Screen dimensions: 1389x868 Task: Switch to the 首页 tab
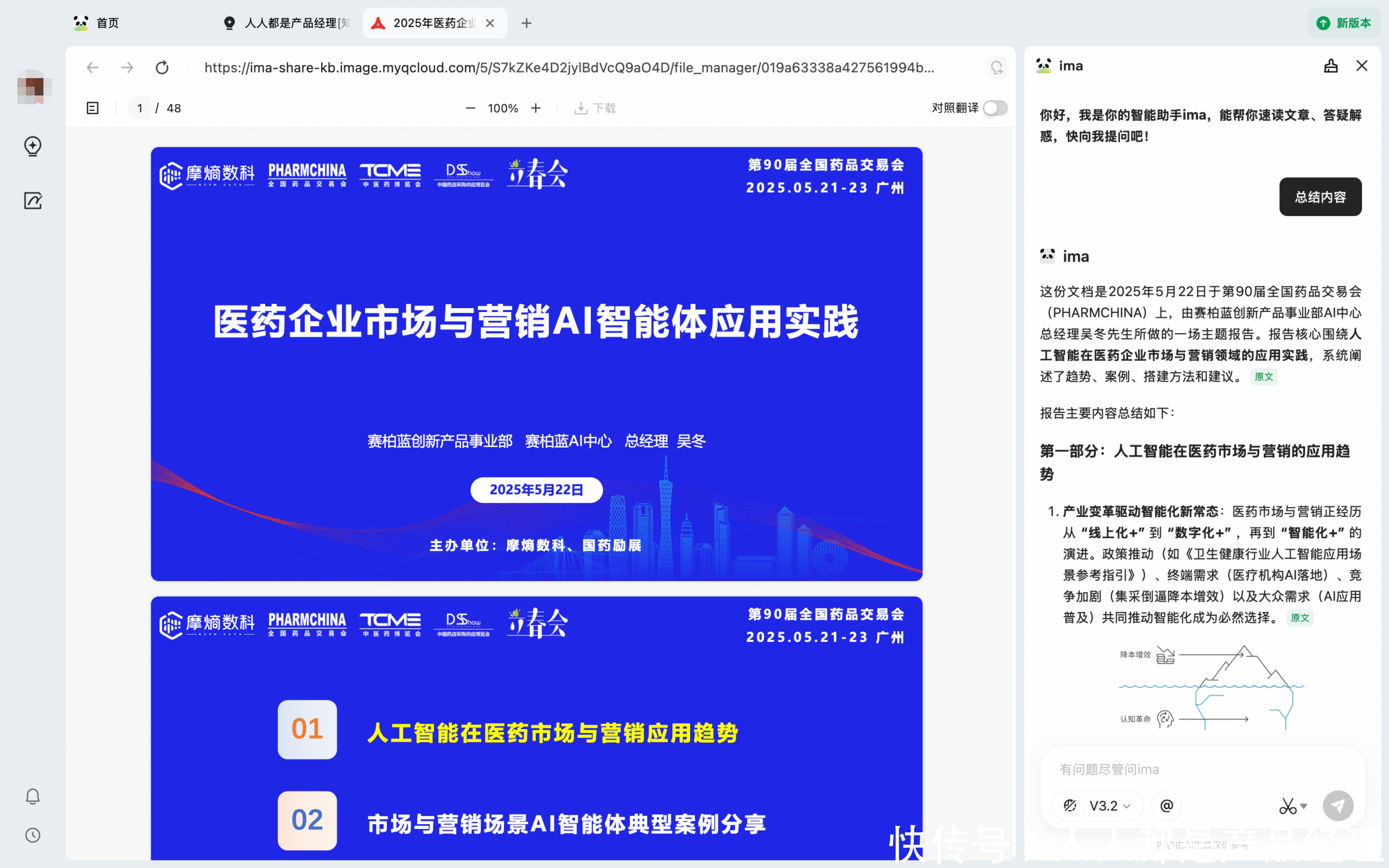point(107,23)
